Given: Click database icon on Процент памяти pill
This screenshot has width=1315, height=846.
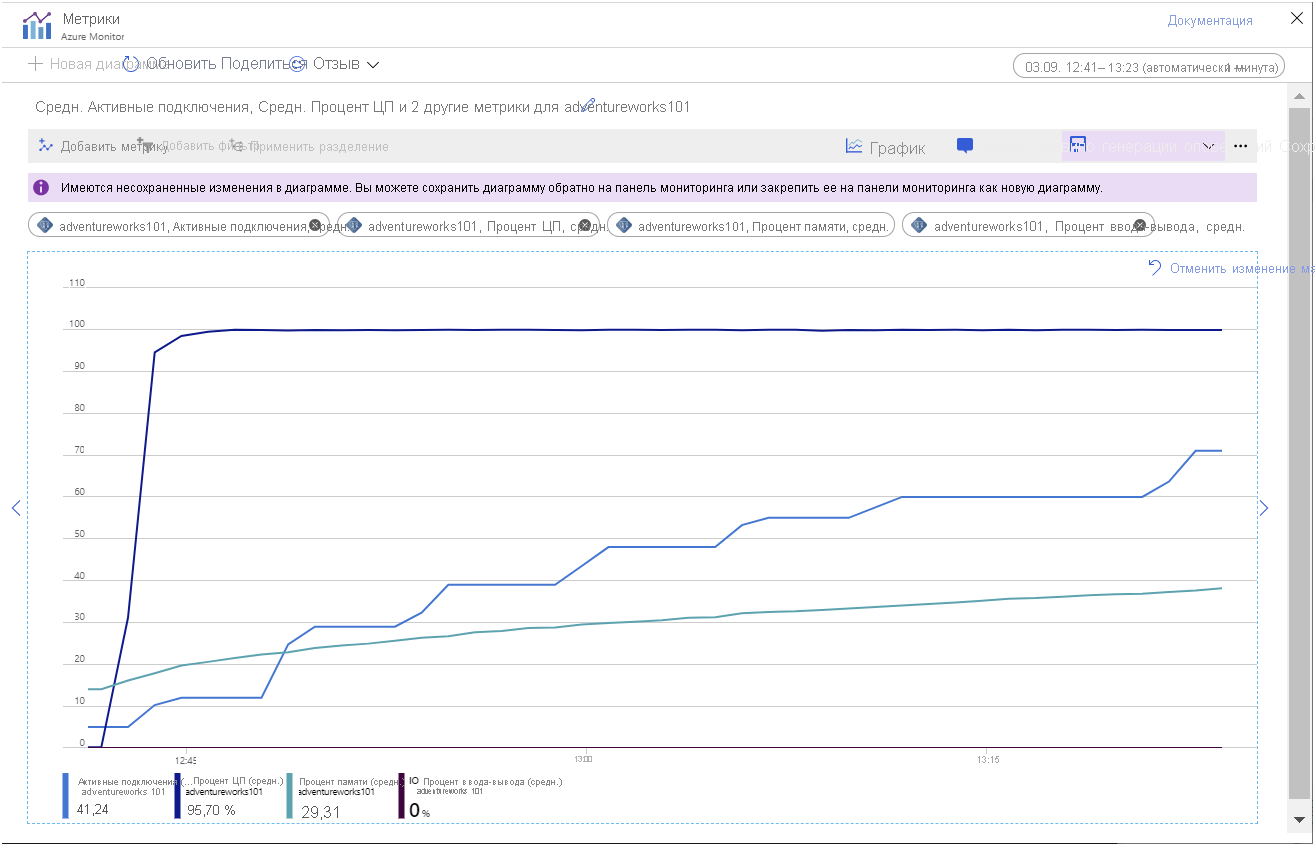Looking at the screenshot, I should 624,225.
